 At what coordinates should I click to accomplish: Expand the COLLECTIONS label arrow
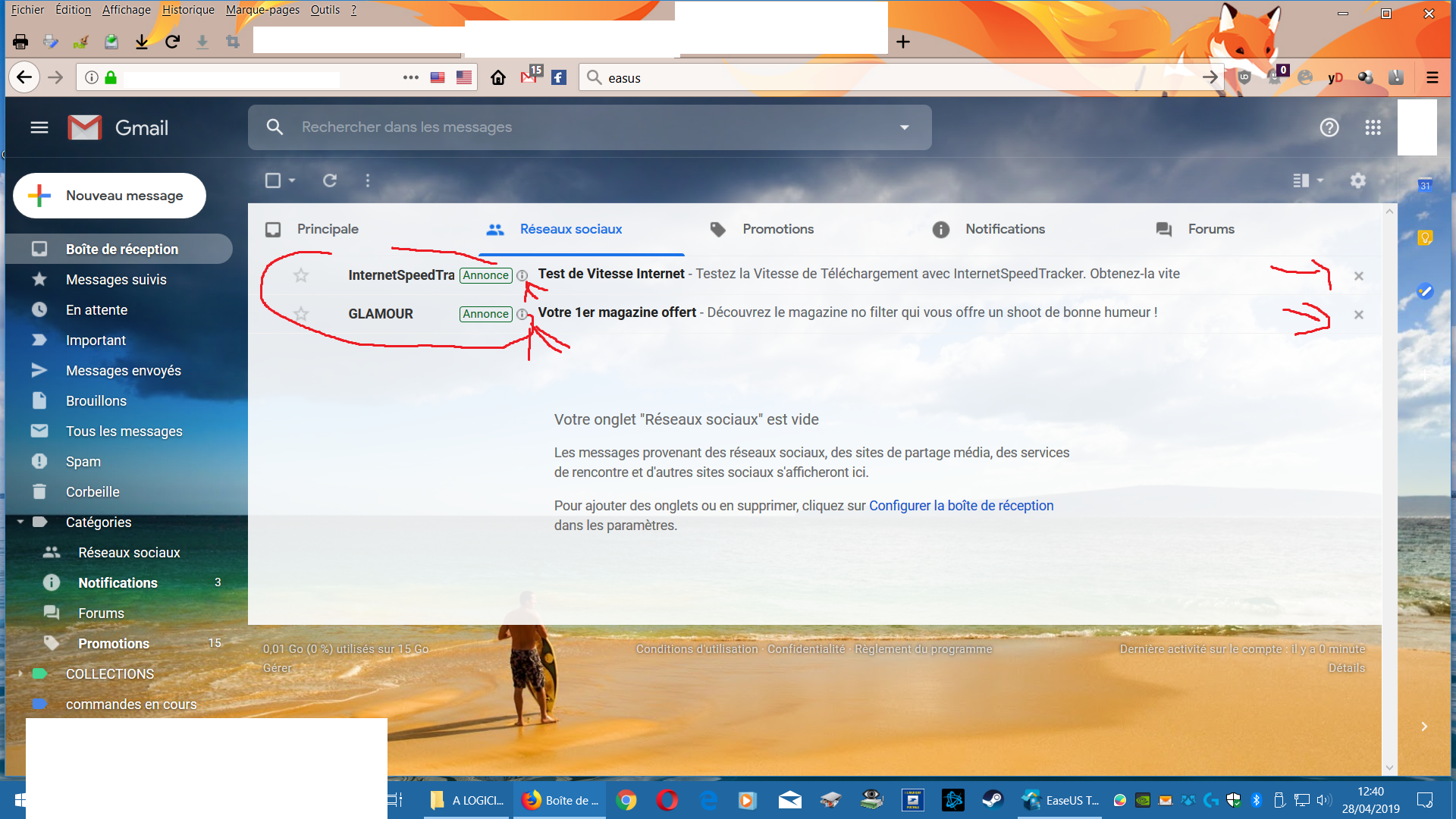click(x=20, y=673)
